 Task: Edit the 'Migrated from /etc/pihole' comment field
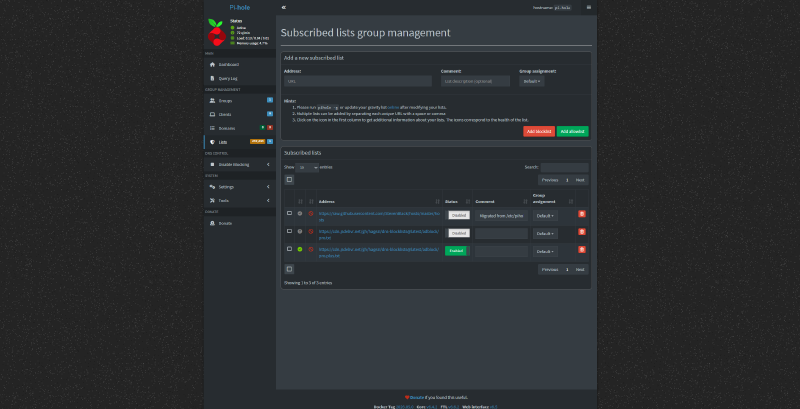(502, 216)
